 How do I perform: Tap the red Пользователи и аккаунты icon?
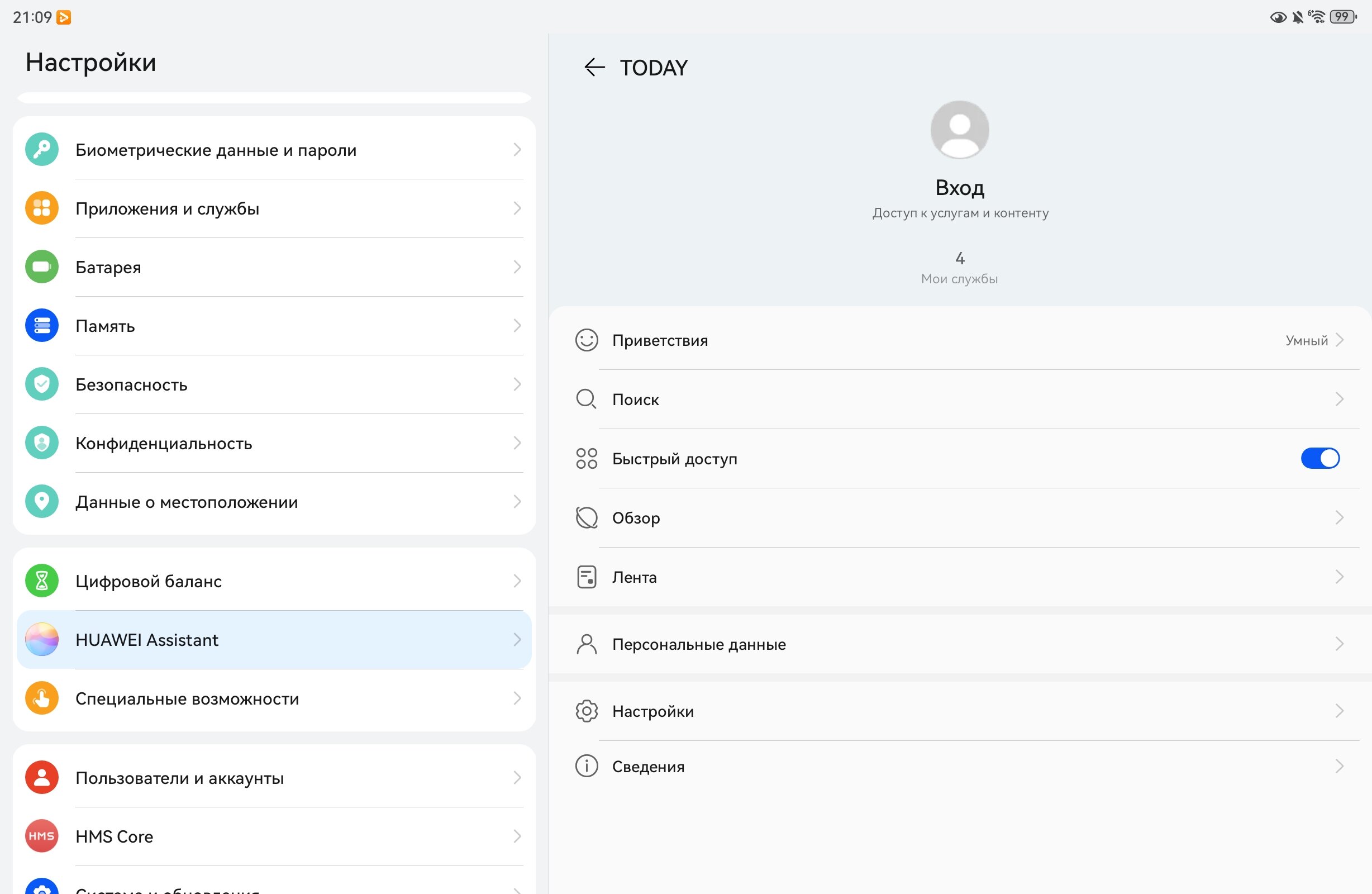point(41,777)
